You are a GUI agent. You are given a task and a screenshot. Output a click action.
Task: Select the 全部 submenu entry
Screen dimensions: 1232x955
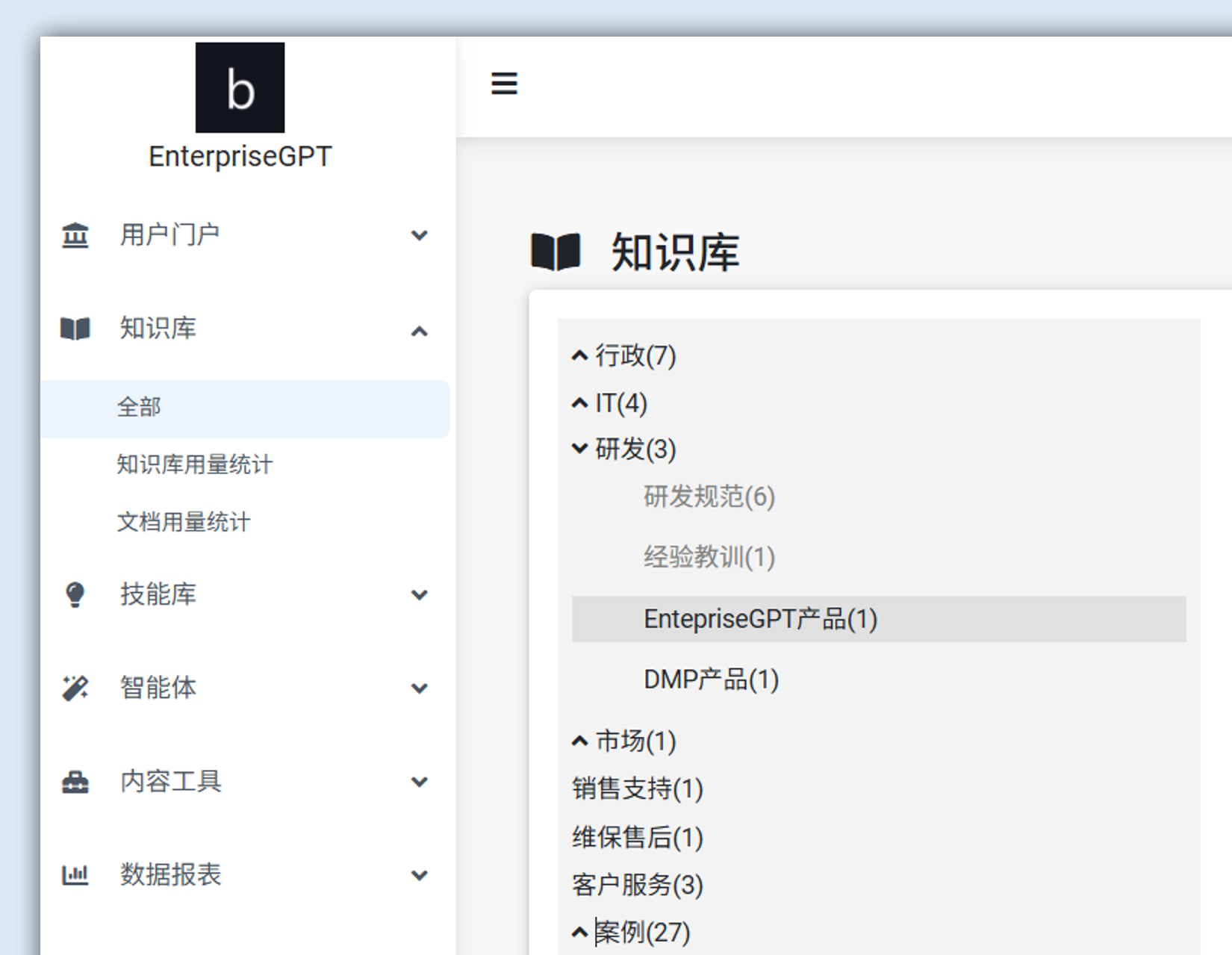tap(245, 408)
